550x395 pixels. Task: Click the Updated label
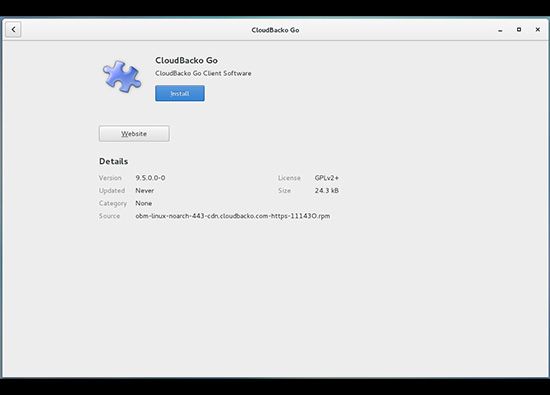(112, 190)
